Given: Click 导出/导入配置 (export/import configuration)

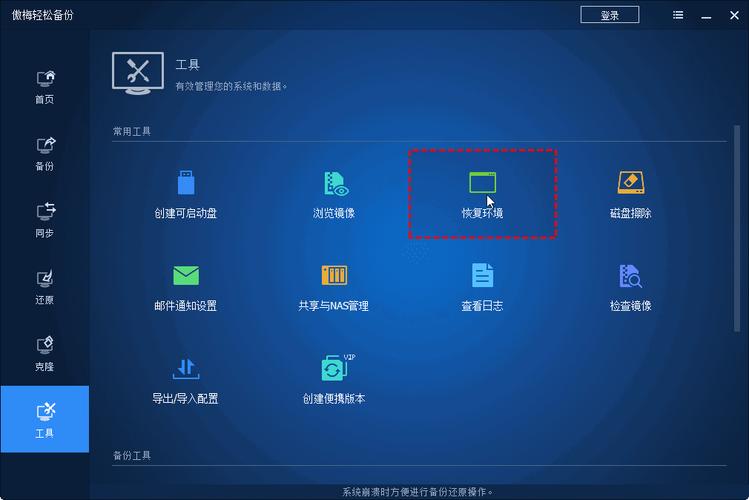Looking at the screenshot, I should coord(185,379).
